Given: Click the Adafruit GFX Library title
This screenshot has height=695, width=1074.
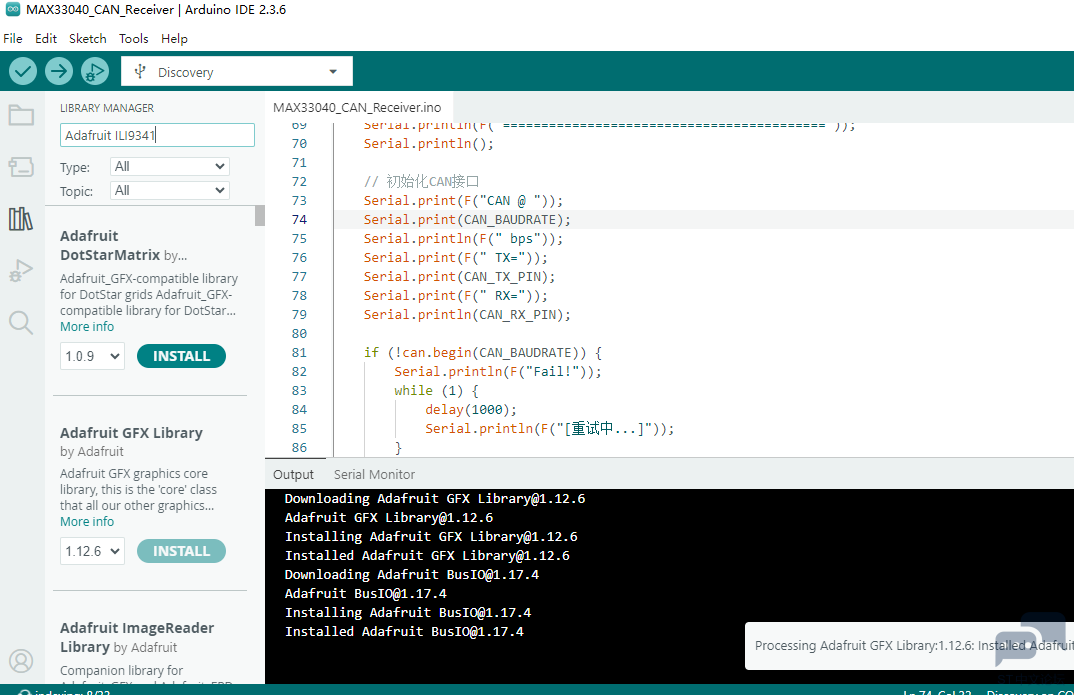Looking at the screenshot, I should (131, 433).
